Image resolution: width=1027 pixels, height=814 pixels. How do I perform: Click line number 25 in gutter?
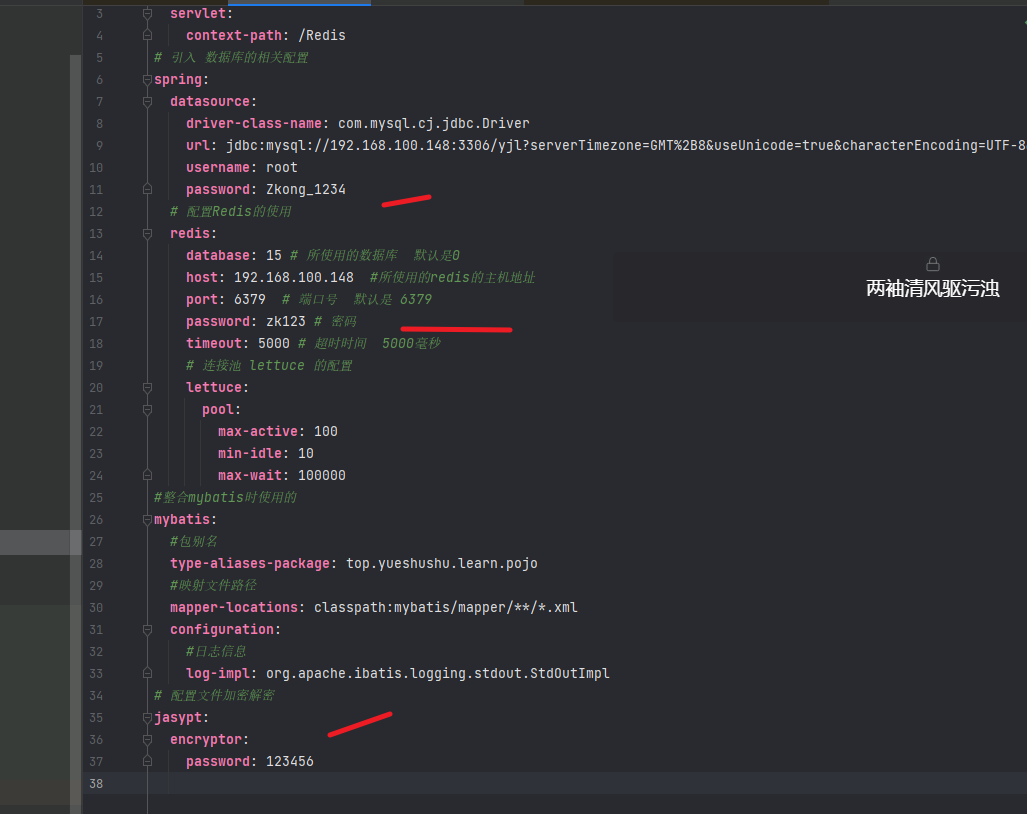coord(96,498)
